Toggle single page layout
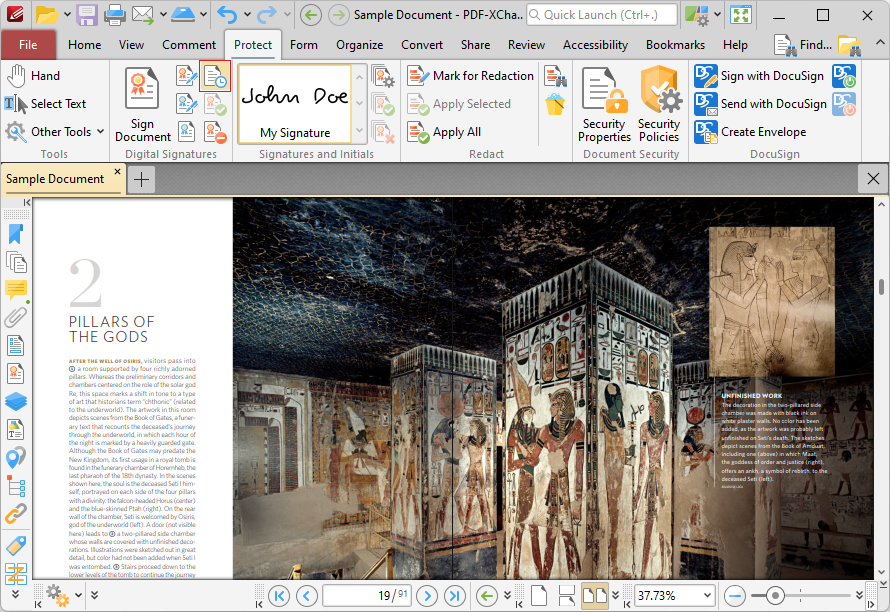 pyautogui.click(x=539, y=596)
